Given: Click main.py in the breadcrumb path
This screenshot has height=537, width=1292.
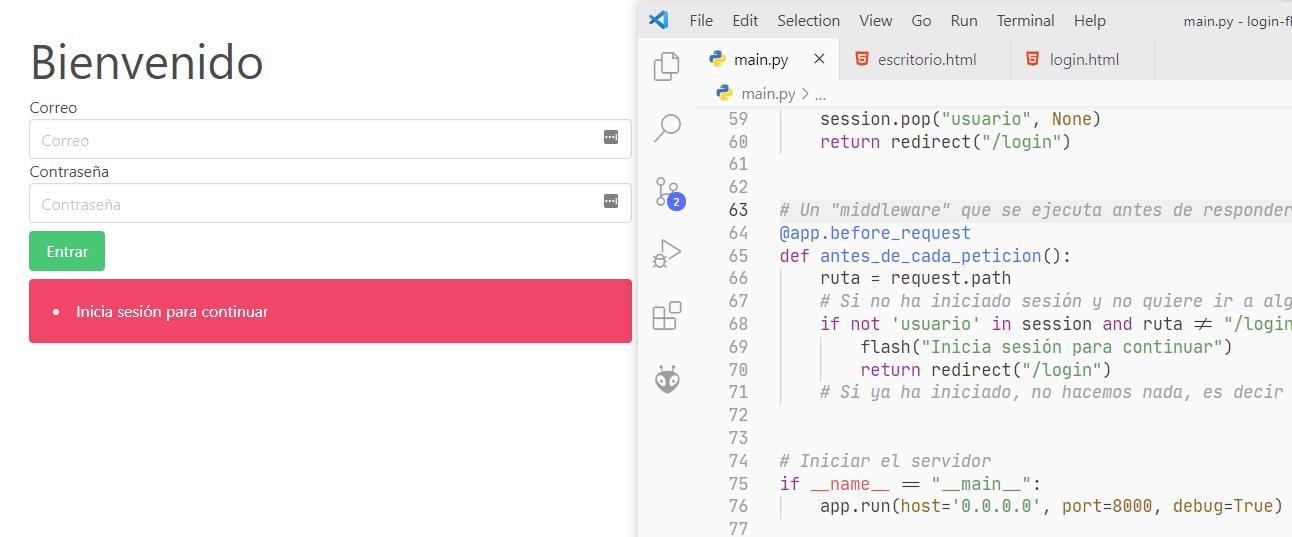Looking at the screenshot, I should [767, 94].
